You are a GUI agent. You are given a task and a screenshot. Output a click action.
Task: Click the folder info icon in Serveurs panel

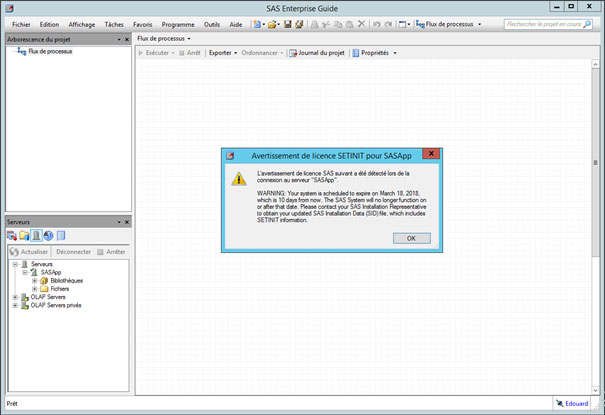click(x=24, y=236)
